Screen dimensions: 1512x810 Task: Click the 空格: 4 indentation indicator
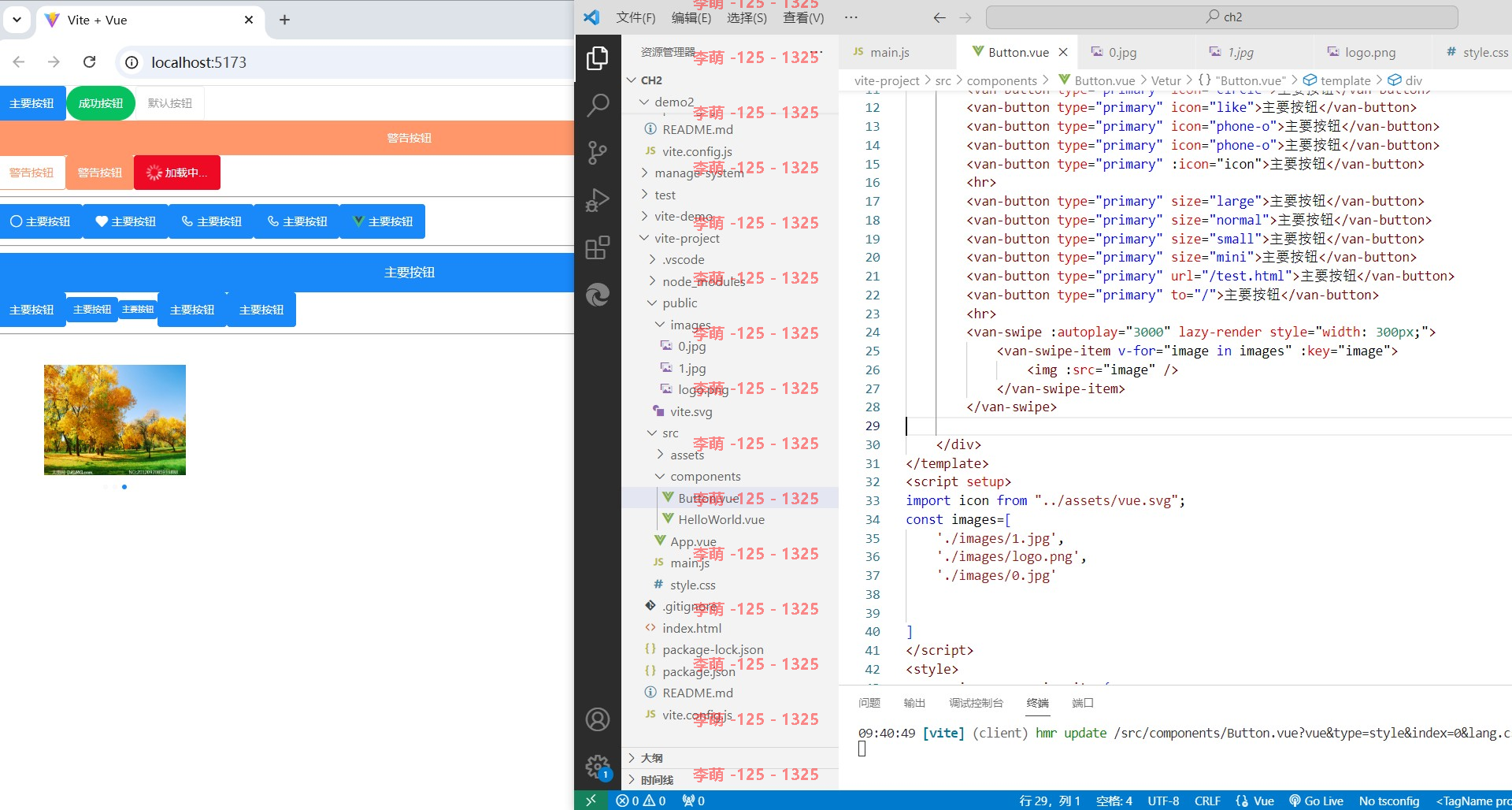[x=1114, y=801]
